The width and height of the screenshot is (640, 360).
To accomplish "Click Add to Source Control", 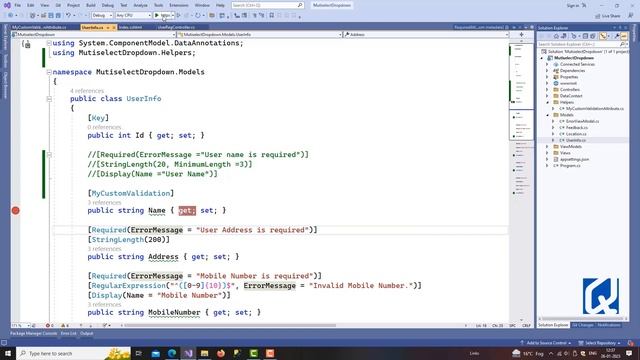I will pos(546,343).
